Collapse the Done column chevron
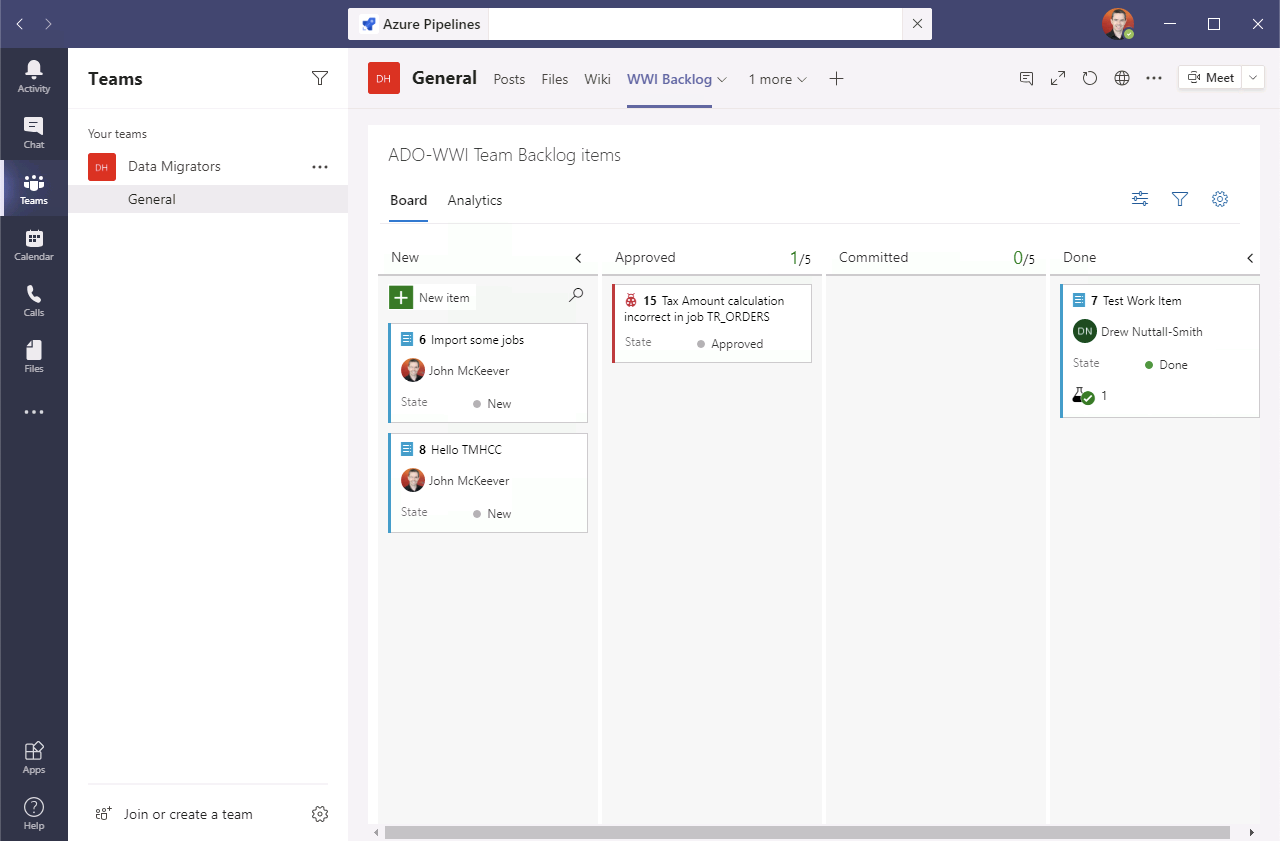The height and width of the screenshot is (841, 1280). pos(1250,258)
